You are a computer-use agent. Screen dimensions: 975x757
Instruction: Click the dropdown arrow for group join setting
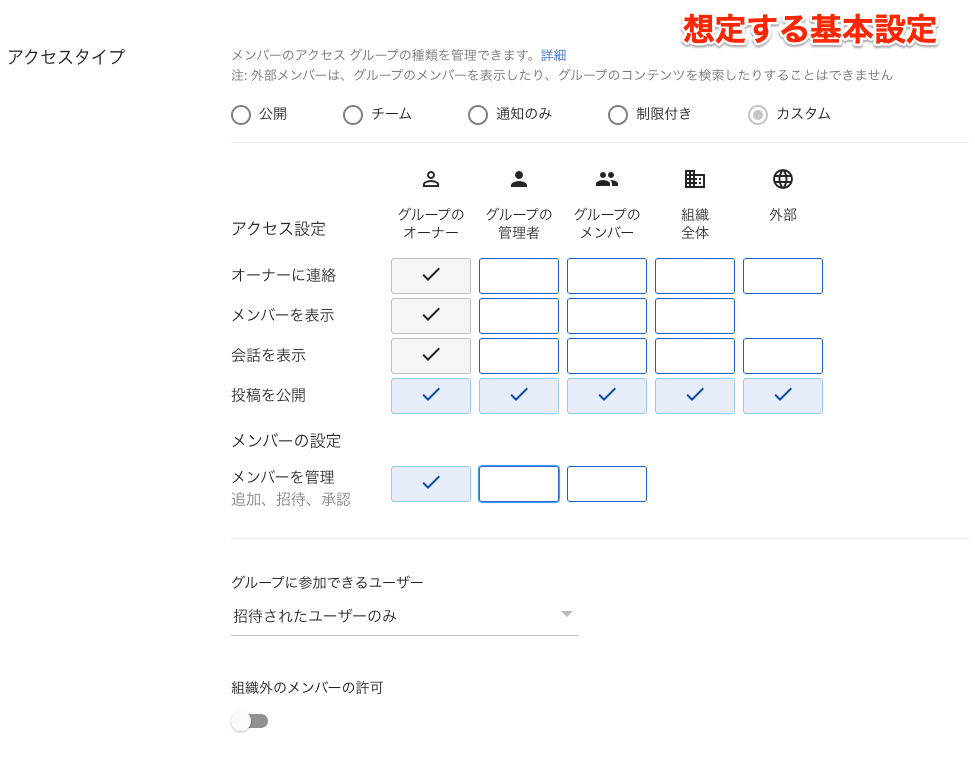566,614
